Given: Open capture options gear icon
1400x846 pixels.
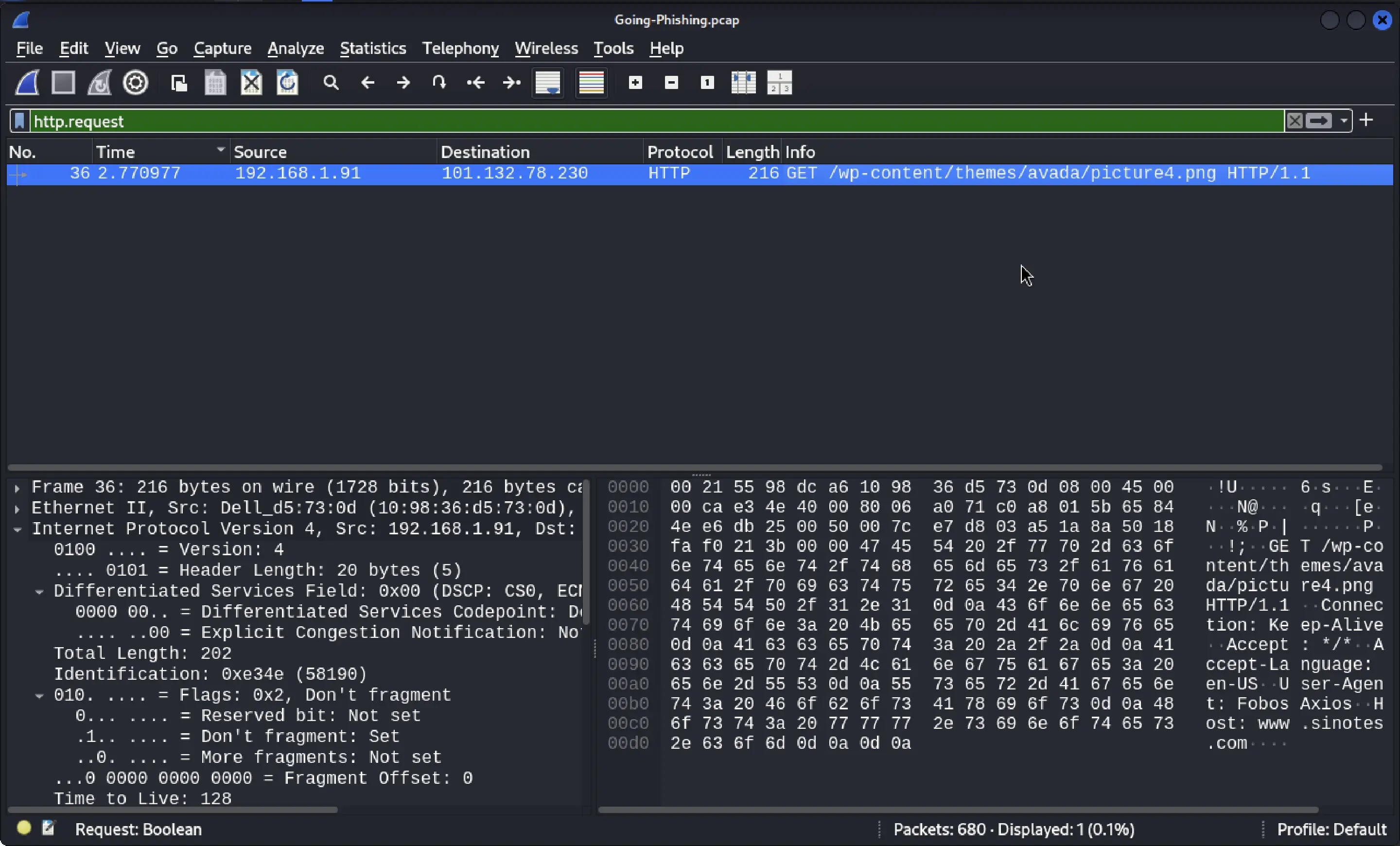Looking at the screenshot, I should pyautogui.click(x=135, y=83).
